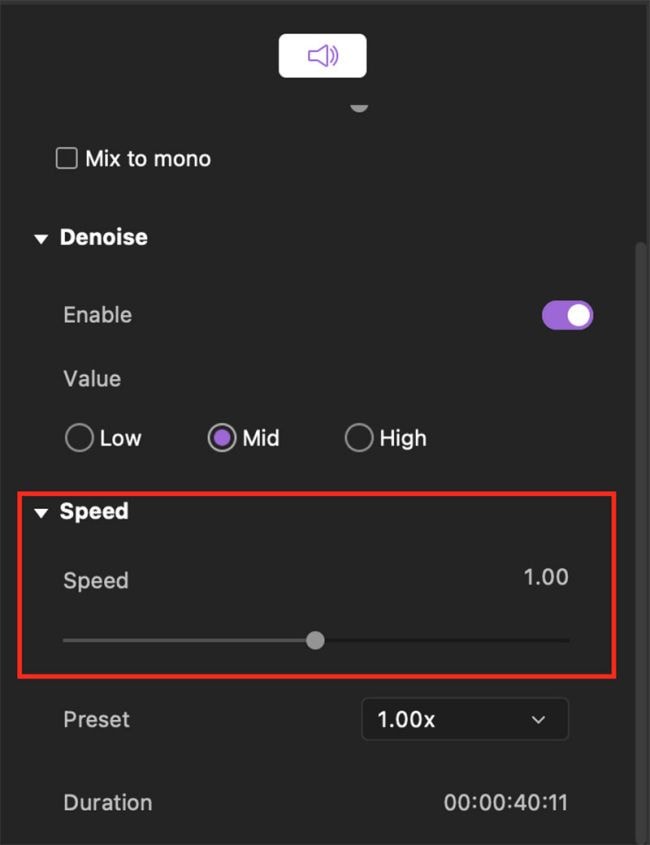The width and height of the screenshot is (650, 845).
Task: Click the far left end of Speed slider track
Action: 65,640
